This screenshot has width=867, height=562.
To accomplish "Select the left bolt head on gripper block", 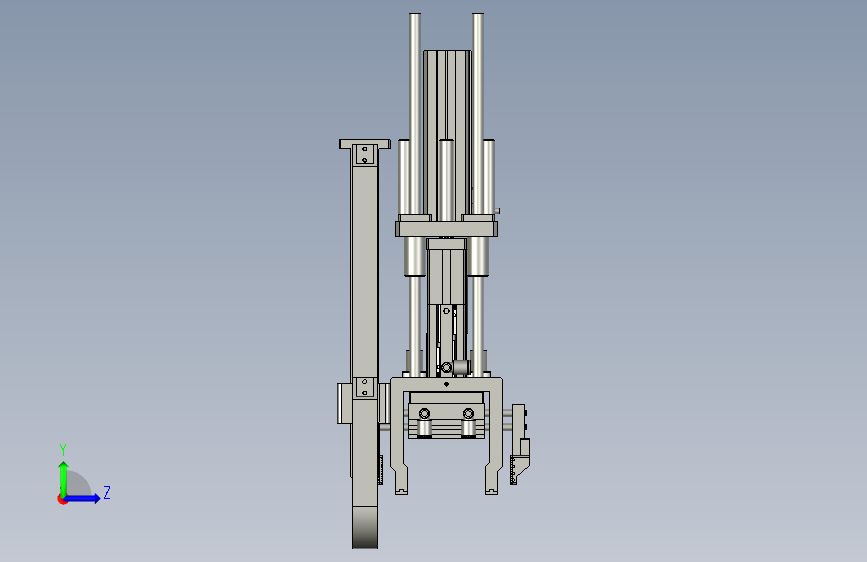I will [x=424, y=413].
